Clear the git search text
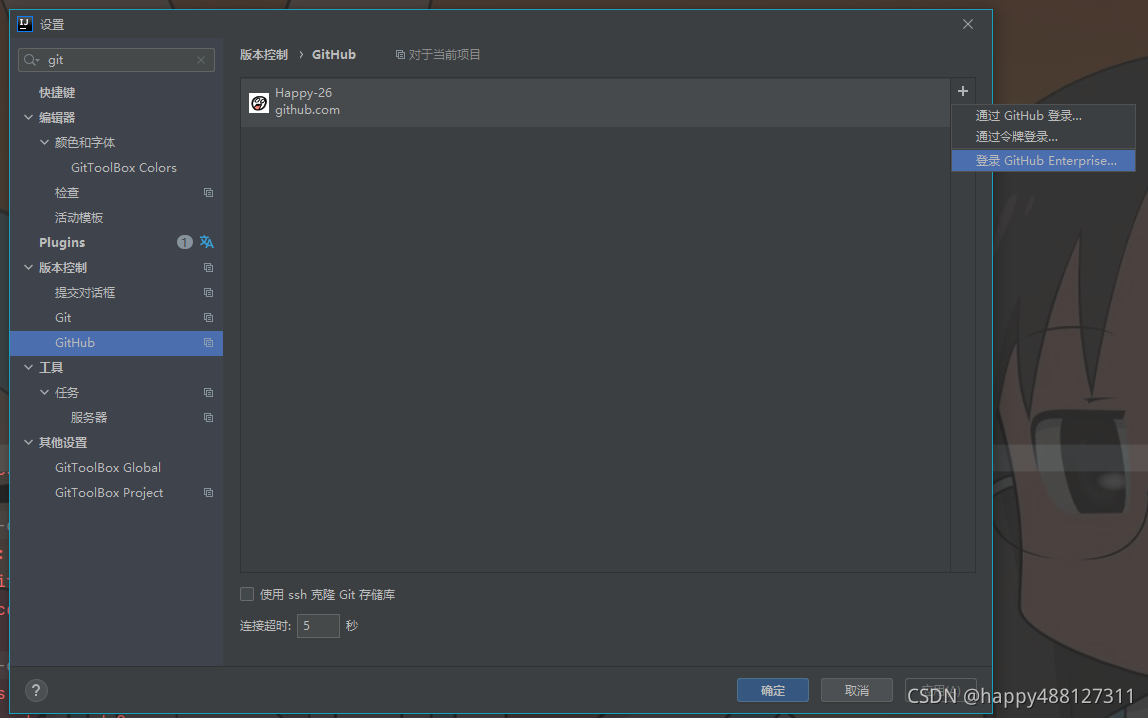This screenshot has width=1148, height=718. 201,60
